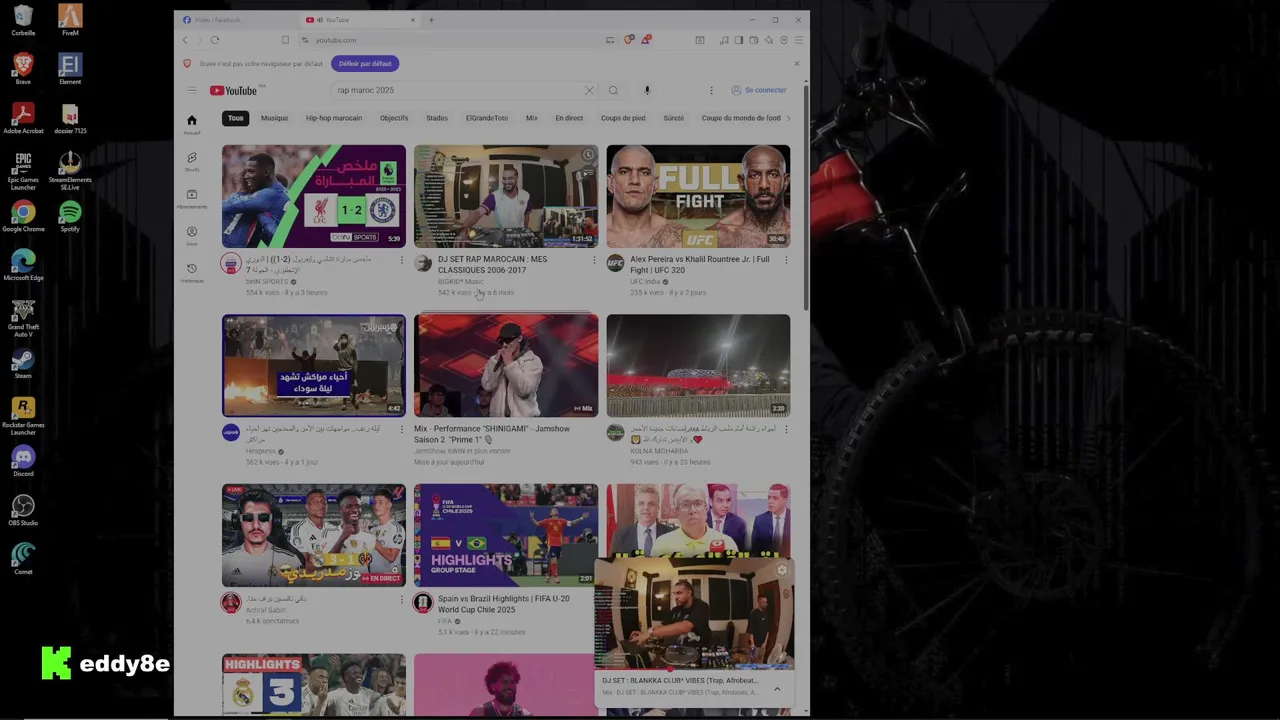Open Brave Rewards triangle icon

(646, 40)
